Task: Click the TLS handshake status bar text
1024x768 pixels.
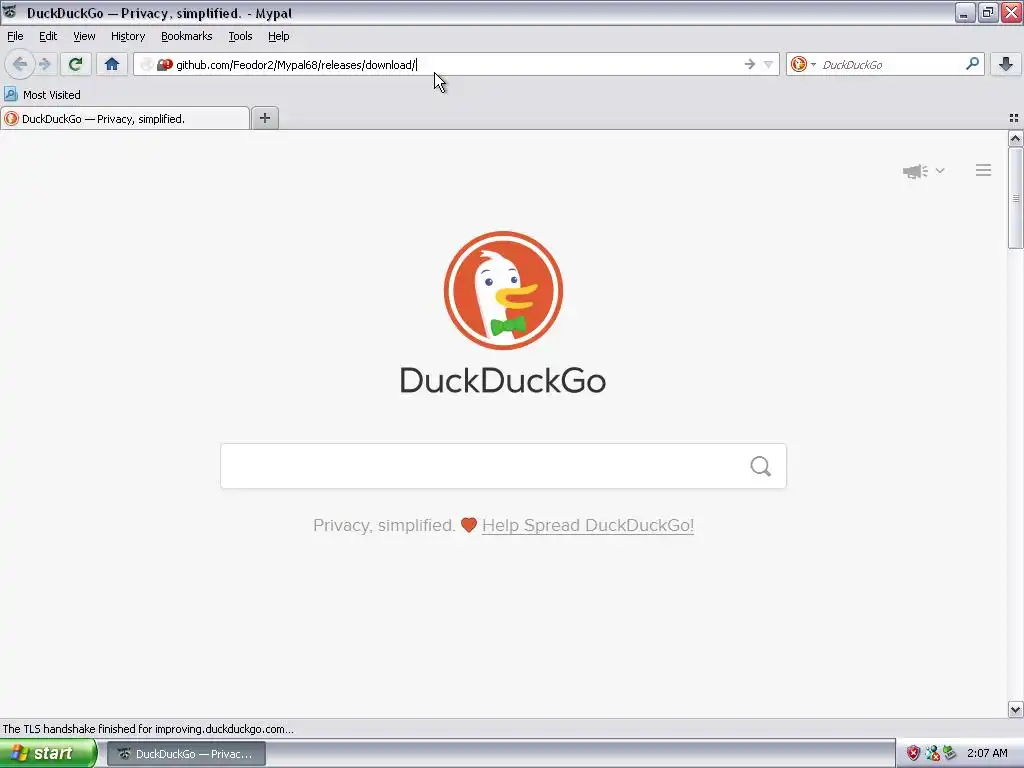Action: [x=148, y=729]
